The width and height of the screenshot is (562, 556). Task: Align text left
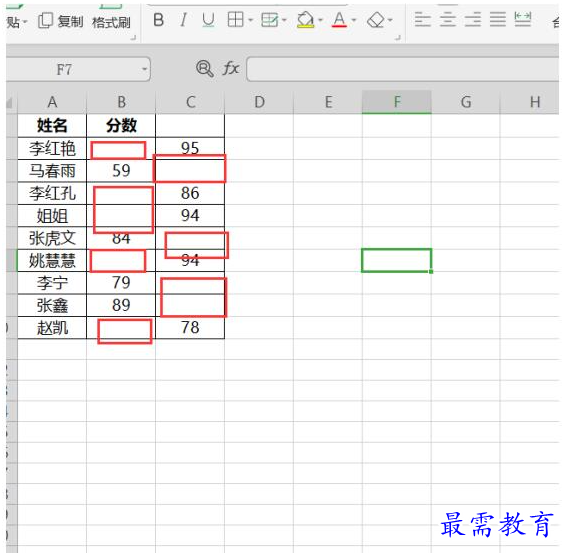tap(422, 19)
